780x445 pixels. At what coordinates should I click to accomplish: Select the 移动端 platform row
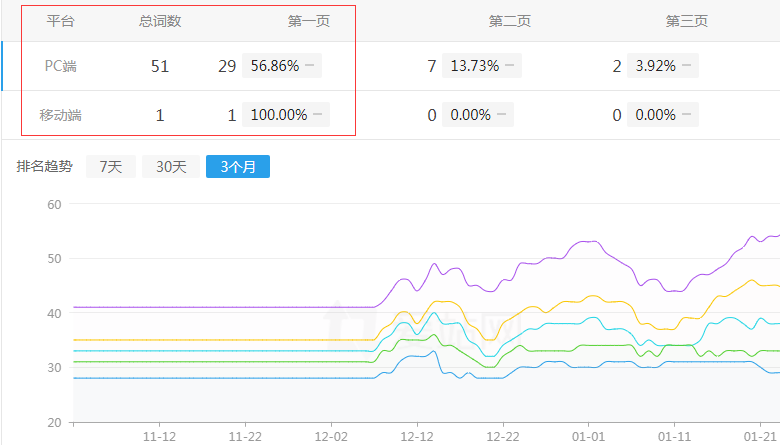(61, 115)
